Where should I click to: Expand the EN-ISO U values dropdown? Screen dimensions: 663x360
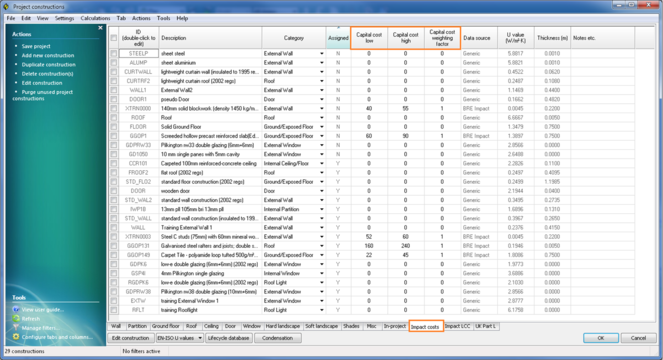tap(200, 338)
